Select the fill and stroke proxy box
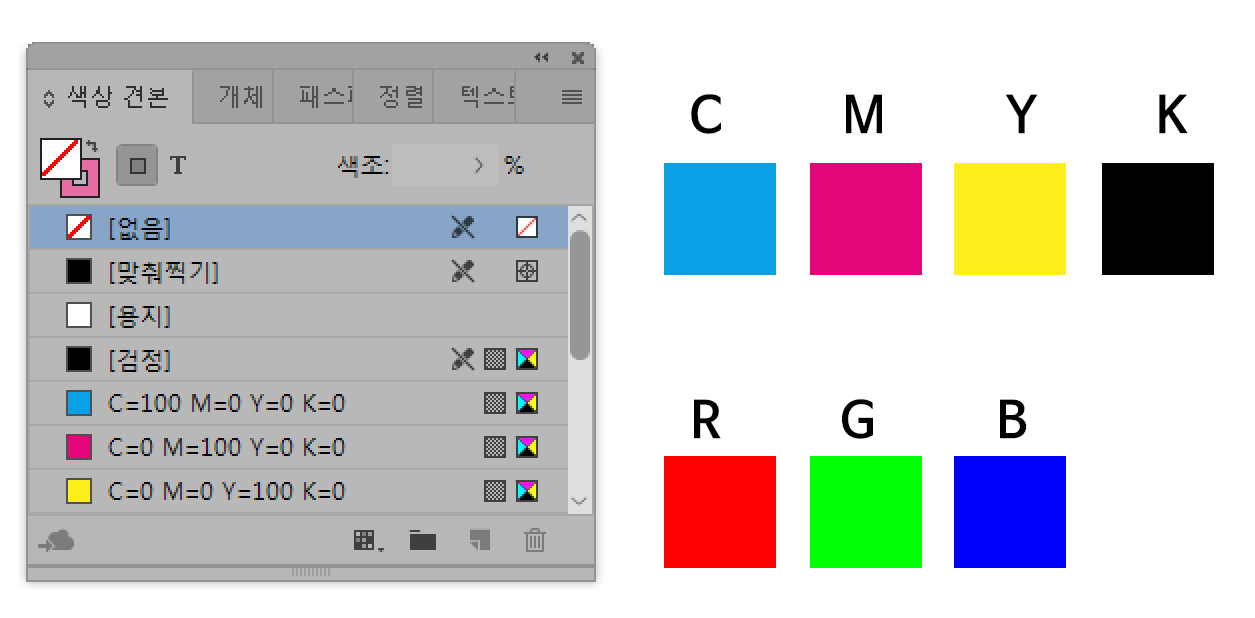Image resolution: width=1255 pixels, height=618 pixels. pyautogui.click(x=68, y=166)
